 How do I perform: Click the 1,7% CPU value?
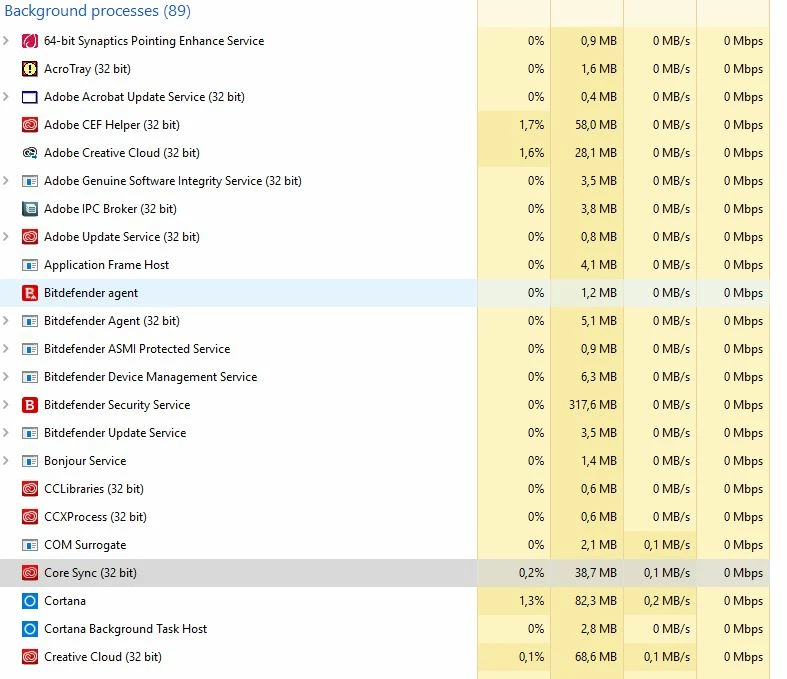point(532,124)
